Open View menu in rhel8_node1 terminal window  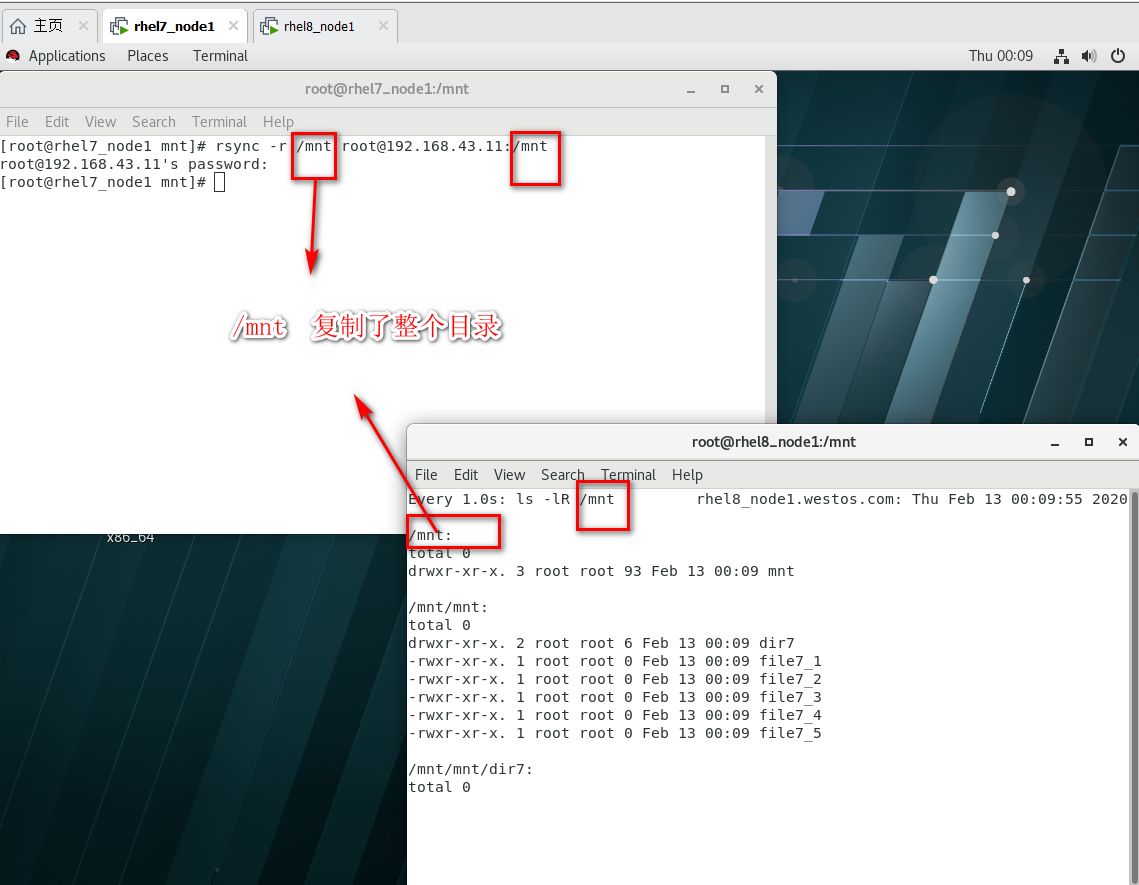pyautogui.click(x=509, y=474)
